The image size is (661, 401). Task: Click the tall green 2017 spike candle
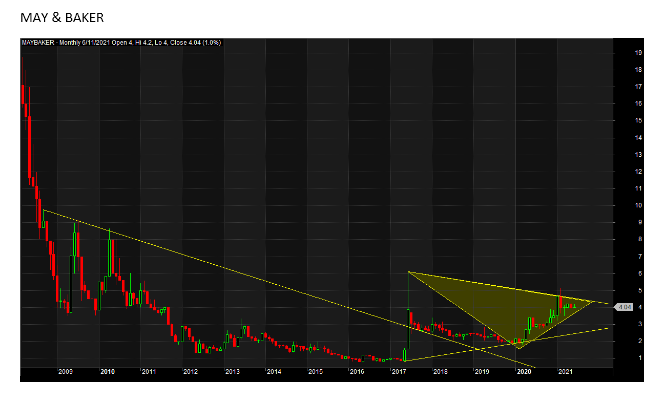point(409,312)
